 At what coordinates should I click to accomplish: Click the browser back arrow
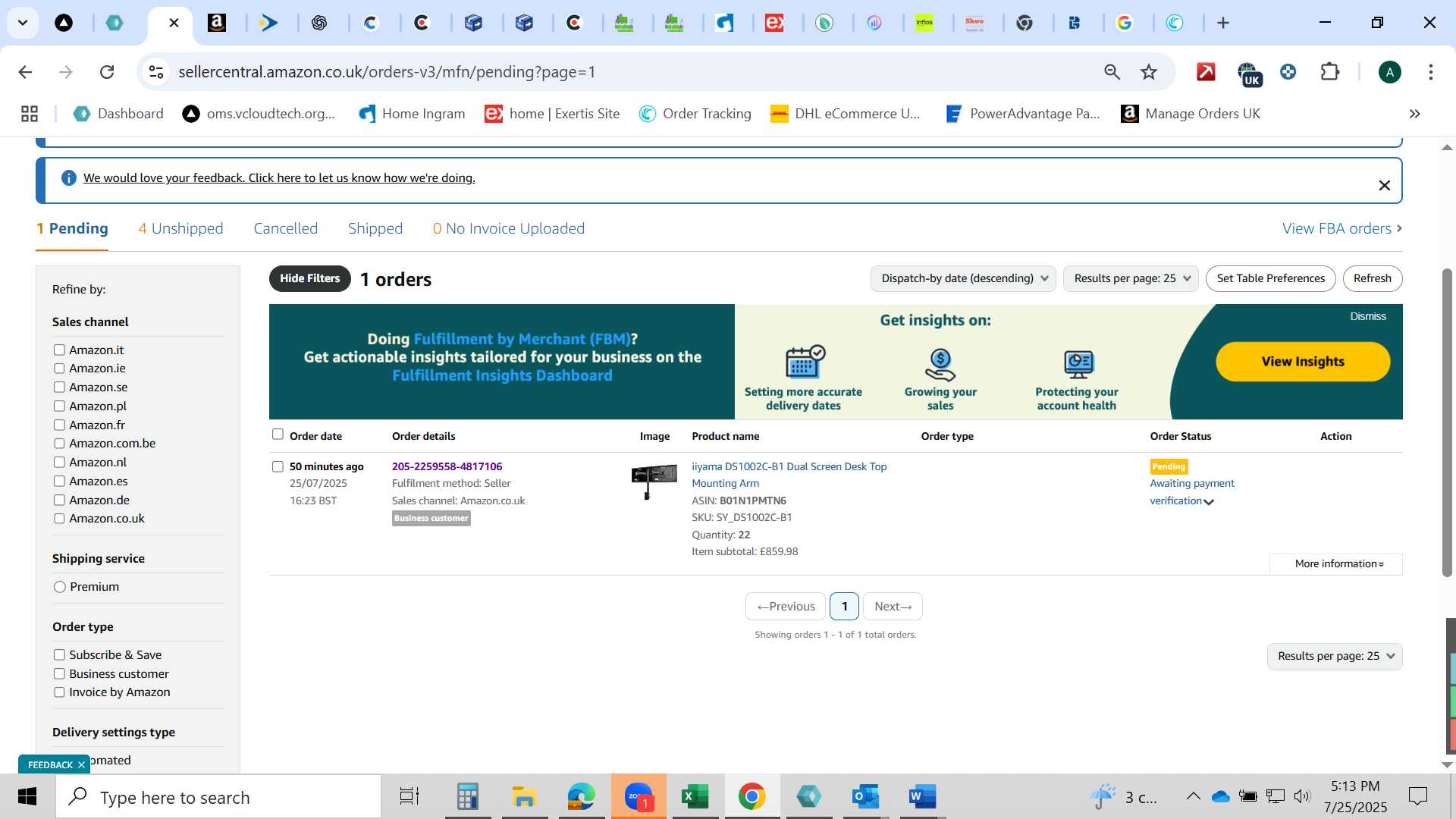pyautogui.click(x=25, y=72)
